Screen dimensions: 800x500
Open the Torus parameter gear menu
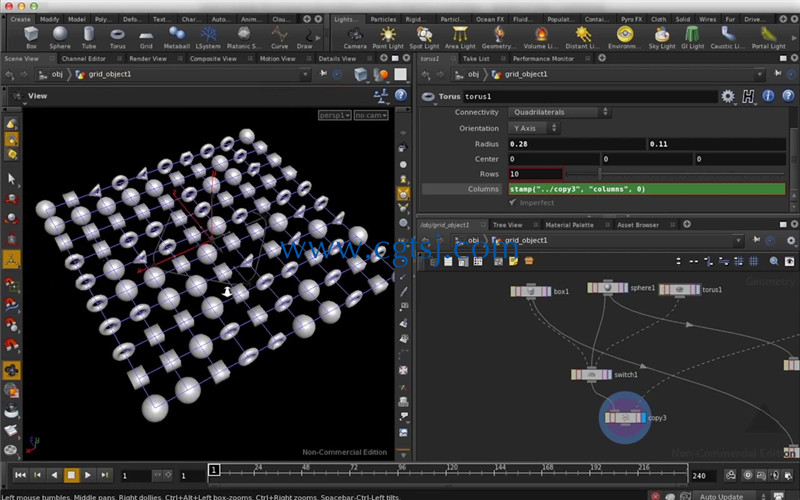[728, 96]
